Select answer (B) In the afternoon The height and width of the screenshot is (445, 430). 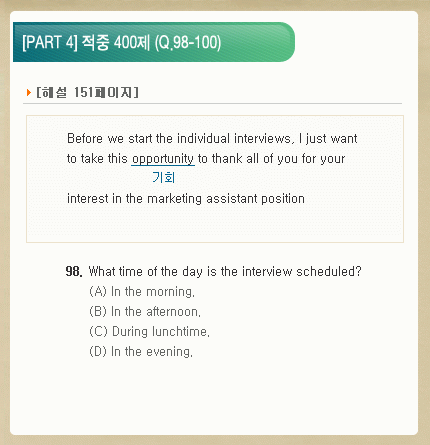coord(145,312)
